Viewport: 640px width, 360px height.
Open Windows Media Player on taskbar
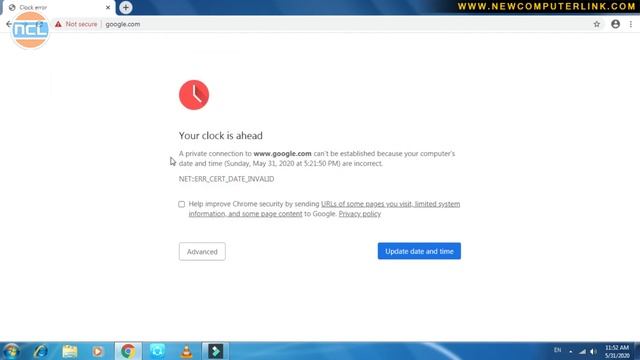98,351
